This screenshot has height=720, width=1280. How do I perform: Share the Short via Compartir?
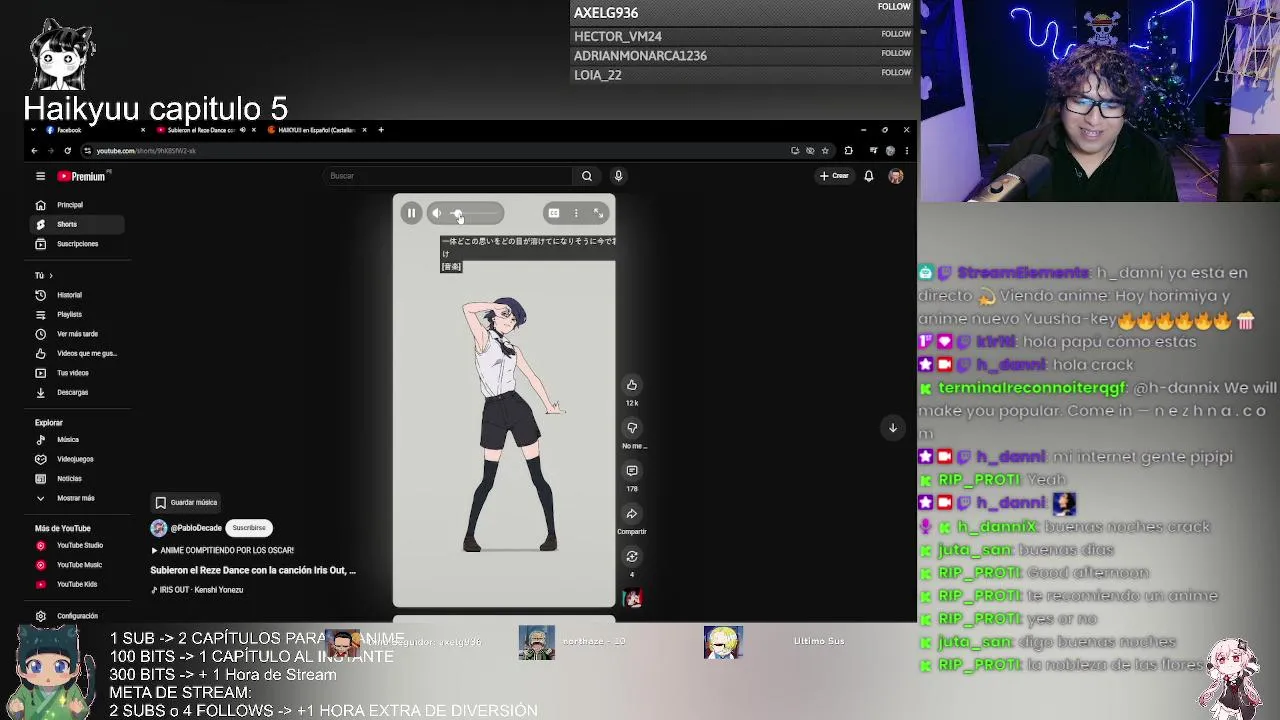click(x=632, y=514)
